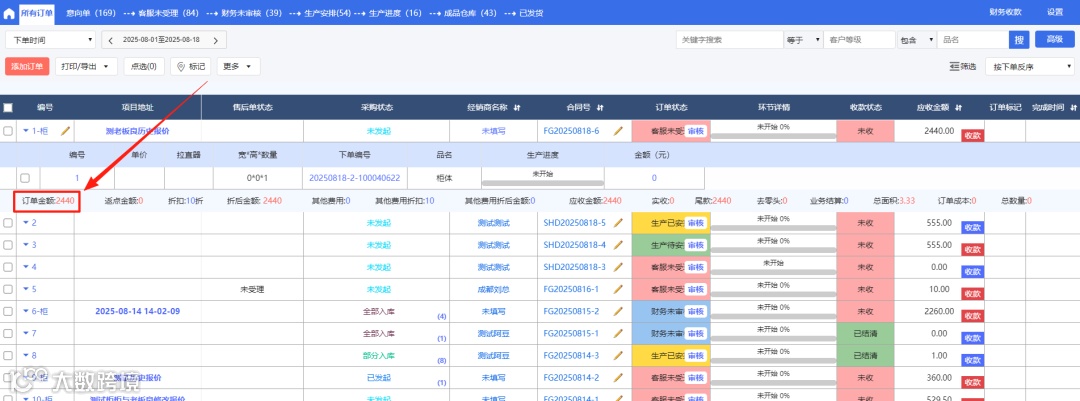Viewport: 1080px width, 401px height.
Task: Select order row 5 checkbox
Action: [x=8, y=289]
